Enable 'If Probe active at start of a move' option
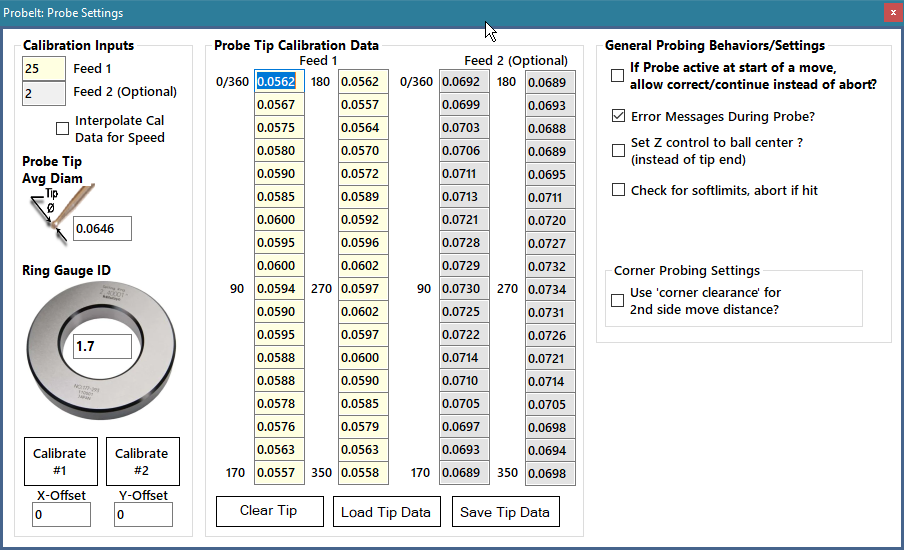 [617, 76]
